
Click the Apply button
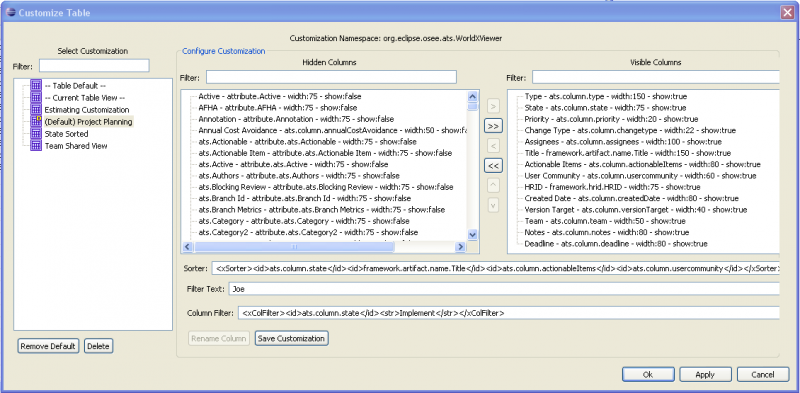(705, 374)
